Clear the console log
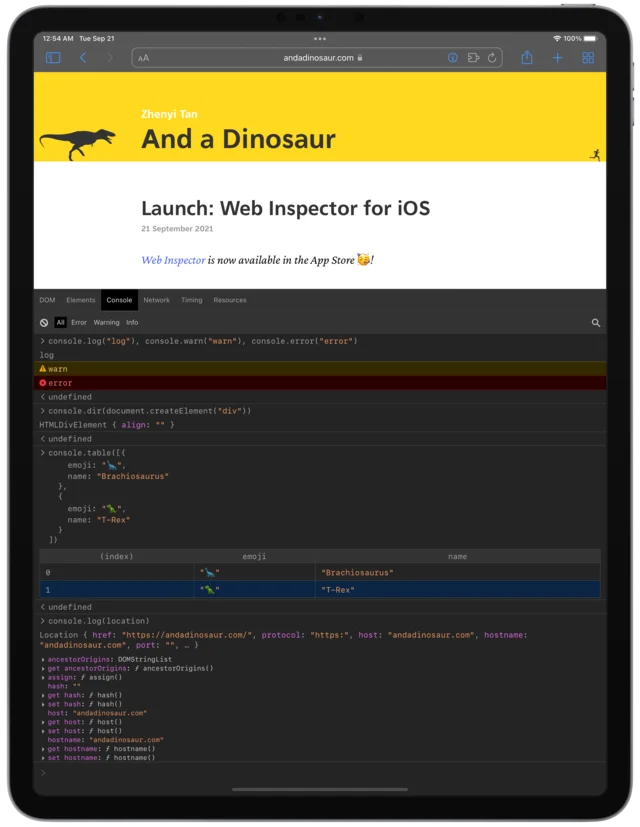The height and width of the screenshot is (827, 640). (x=44, y=322)
